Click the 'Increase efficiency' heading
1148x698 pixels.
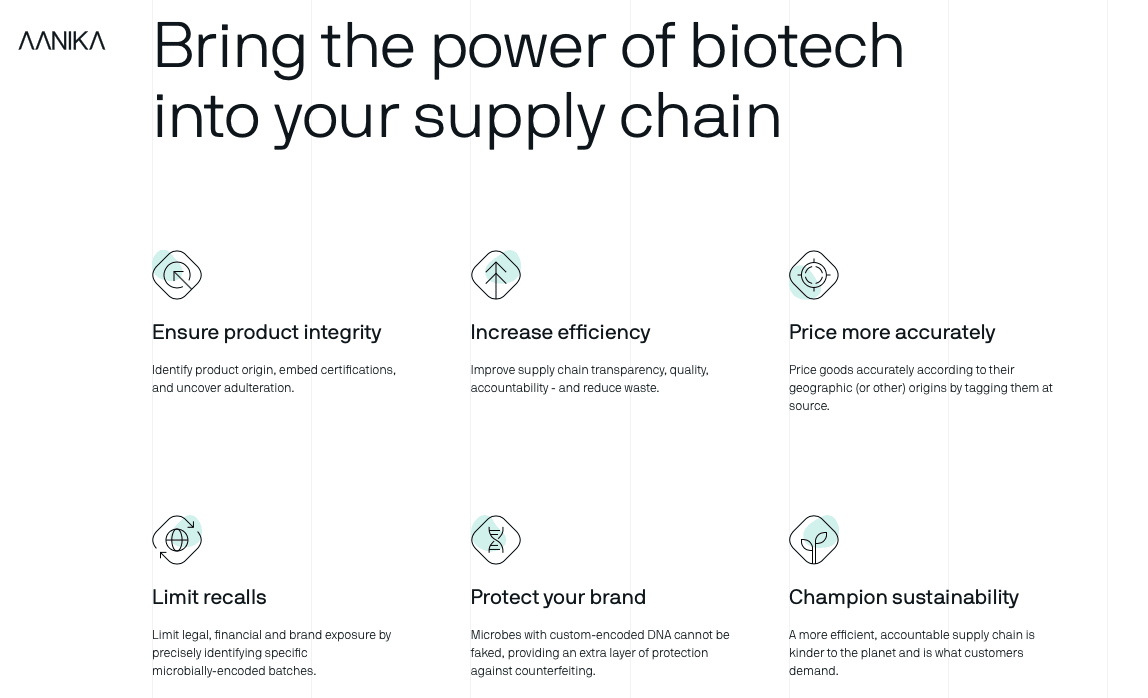click(560, 333)
